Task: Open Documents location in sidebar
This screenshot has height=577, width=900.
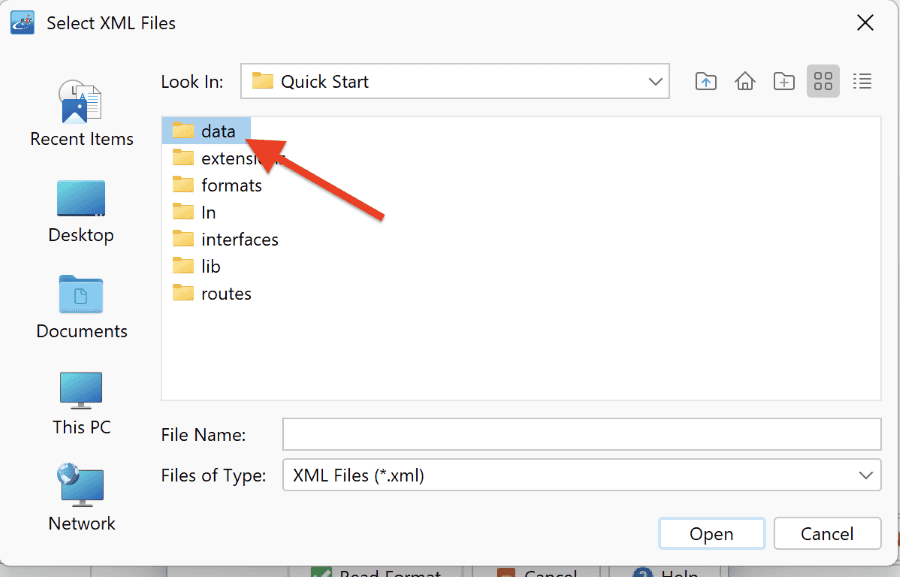Action: pyautogui.click(x=82, y=307)
